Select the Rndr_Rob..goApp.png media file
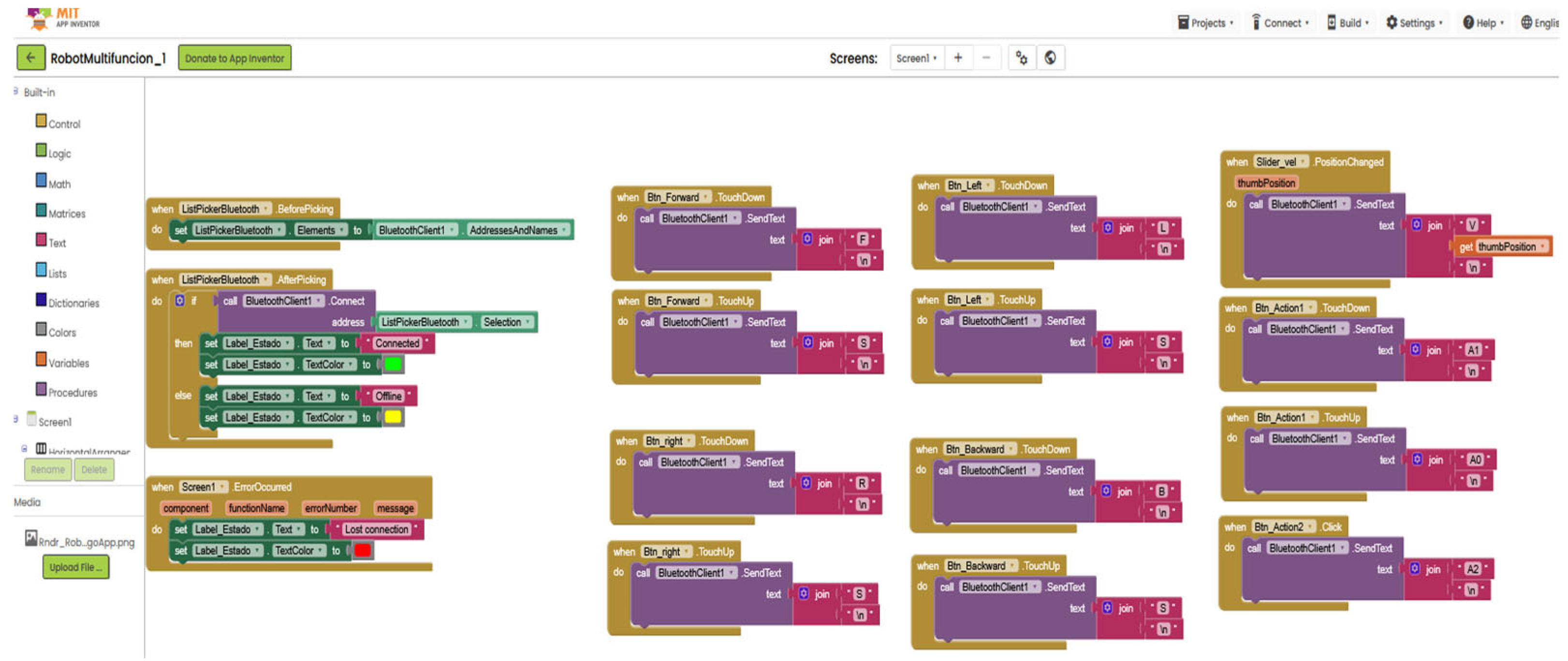This screenshot has height=661, width=1568. pyautogui.click(x=80, y=541)
